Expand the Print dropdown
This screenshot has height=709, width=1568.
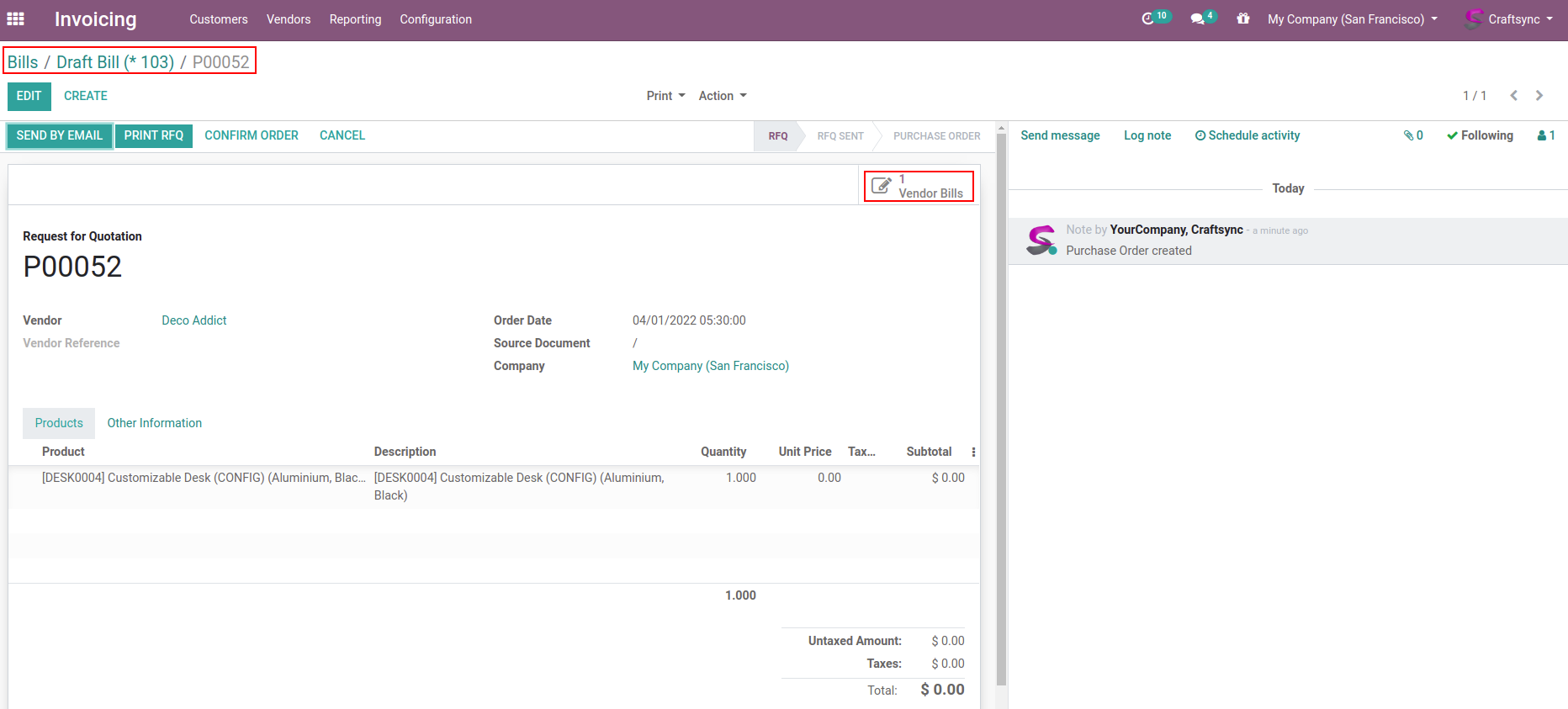(665, 96)
